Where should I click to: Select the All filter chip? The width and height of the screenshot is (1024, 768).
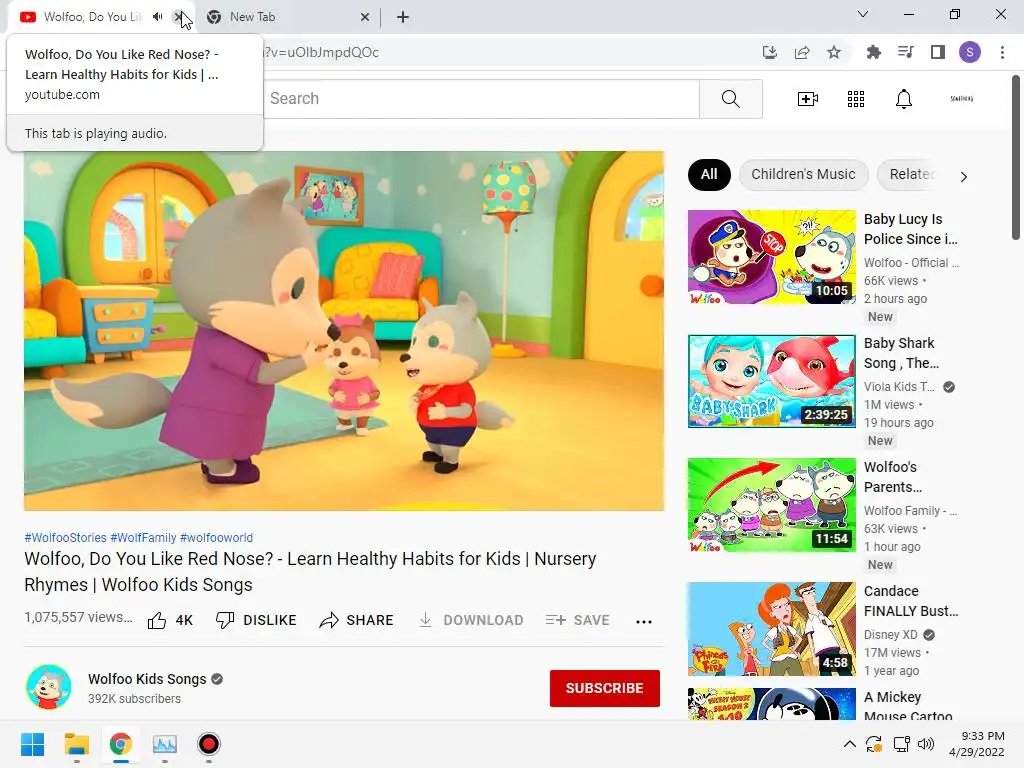[x=709, y=174]
